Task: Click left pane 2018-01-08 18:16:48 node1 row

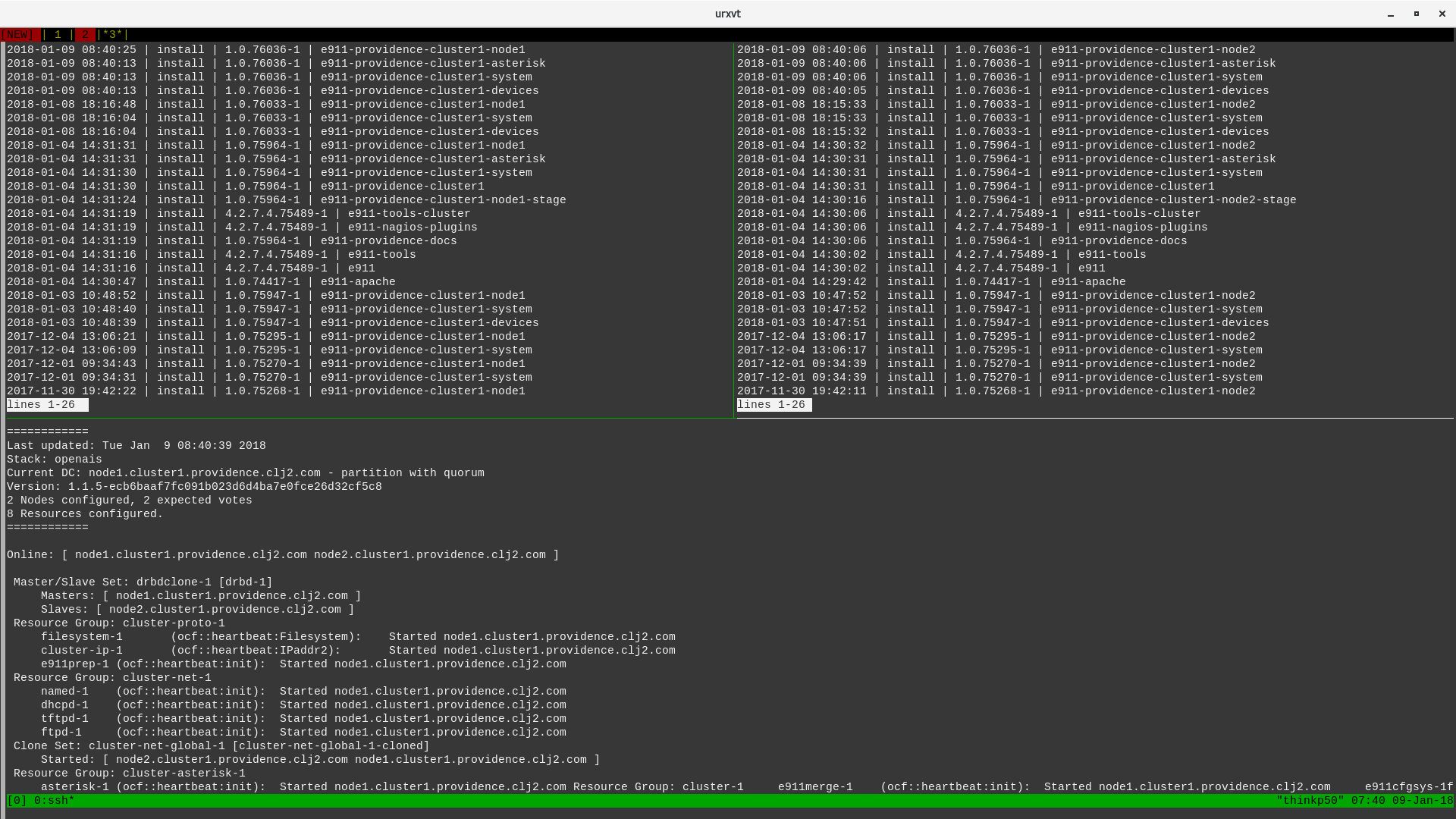Action: pyautogui.click(x=266, y=105)
